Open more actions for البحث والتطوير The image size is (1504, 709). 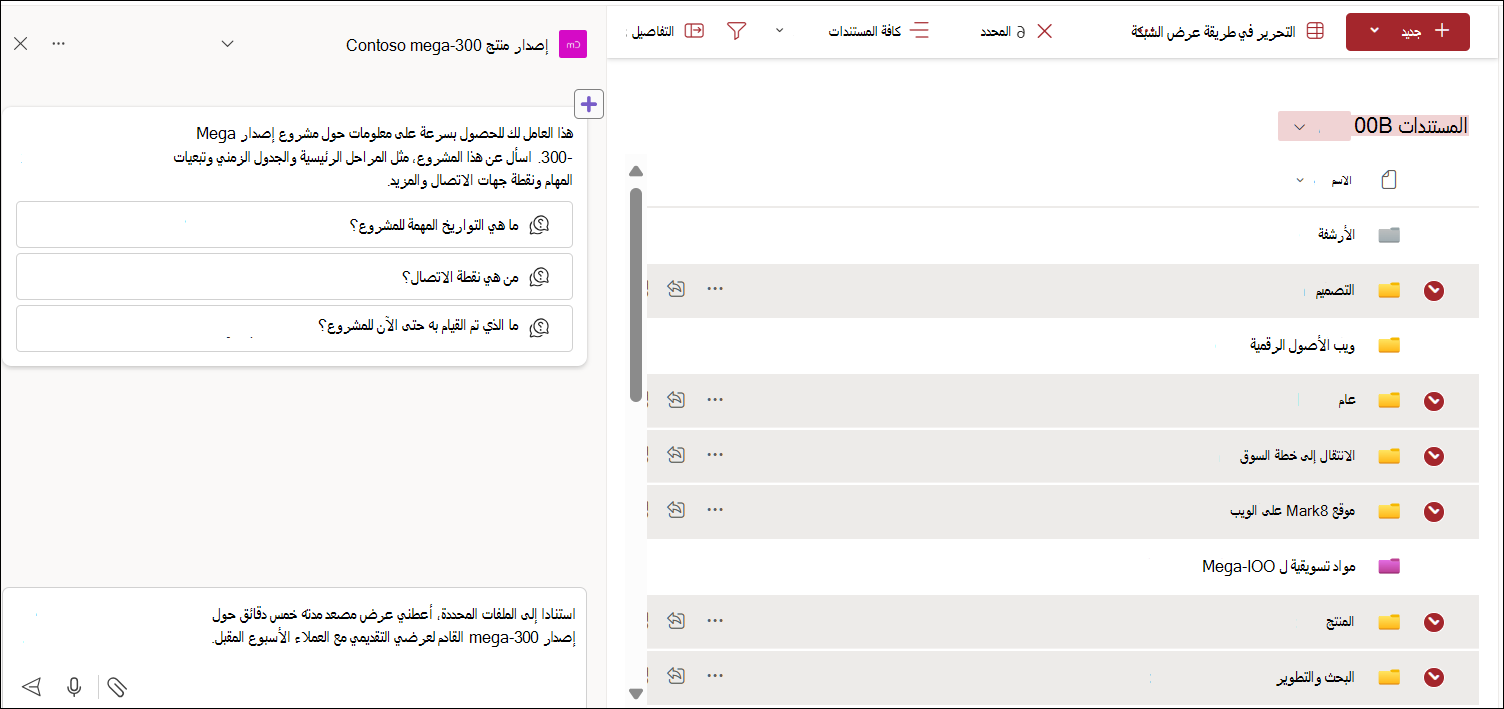(715, 675)
